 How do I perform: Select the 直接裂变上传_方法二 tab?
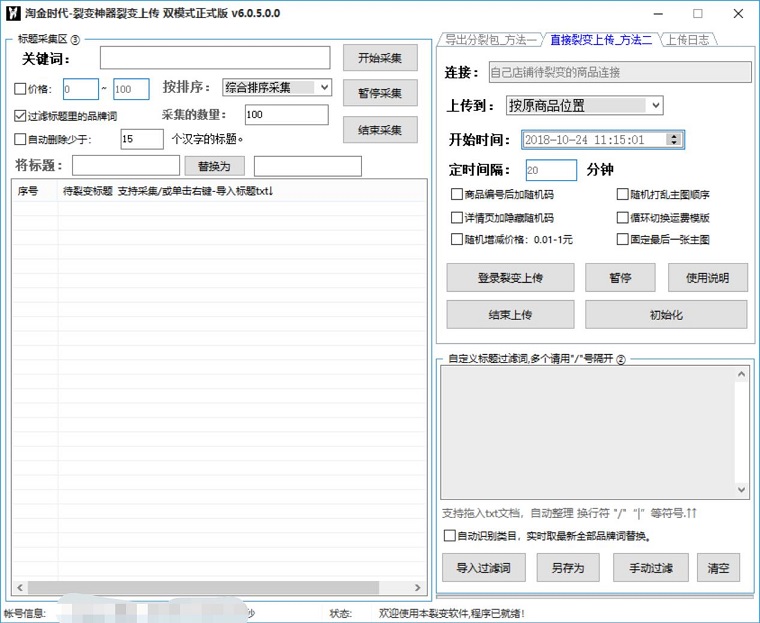click(x=601, y=40)
